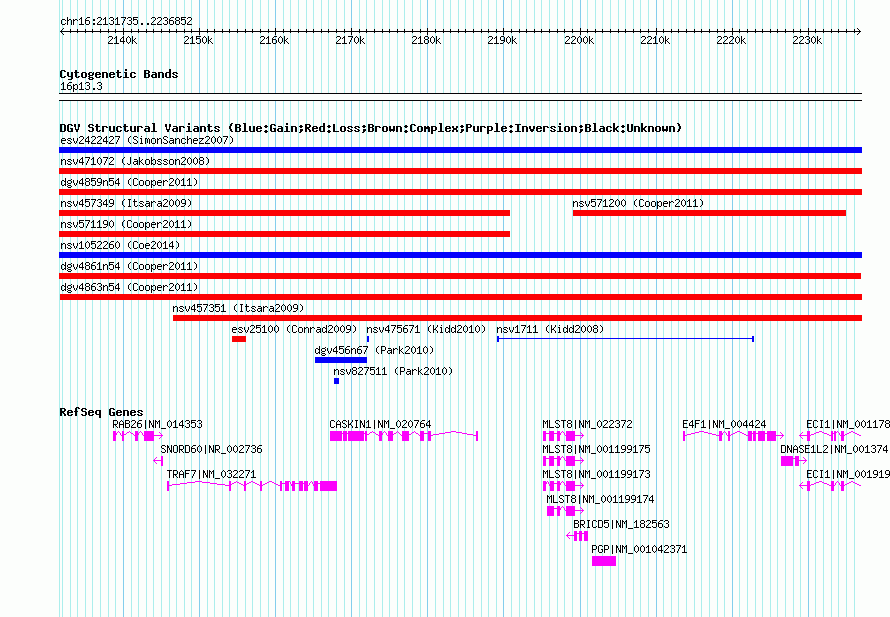Select nsv1711 (Kidd2008) label
The width and height of the screenshot is (890, 617).
click(550, 329)
